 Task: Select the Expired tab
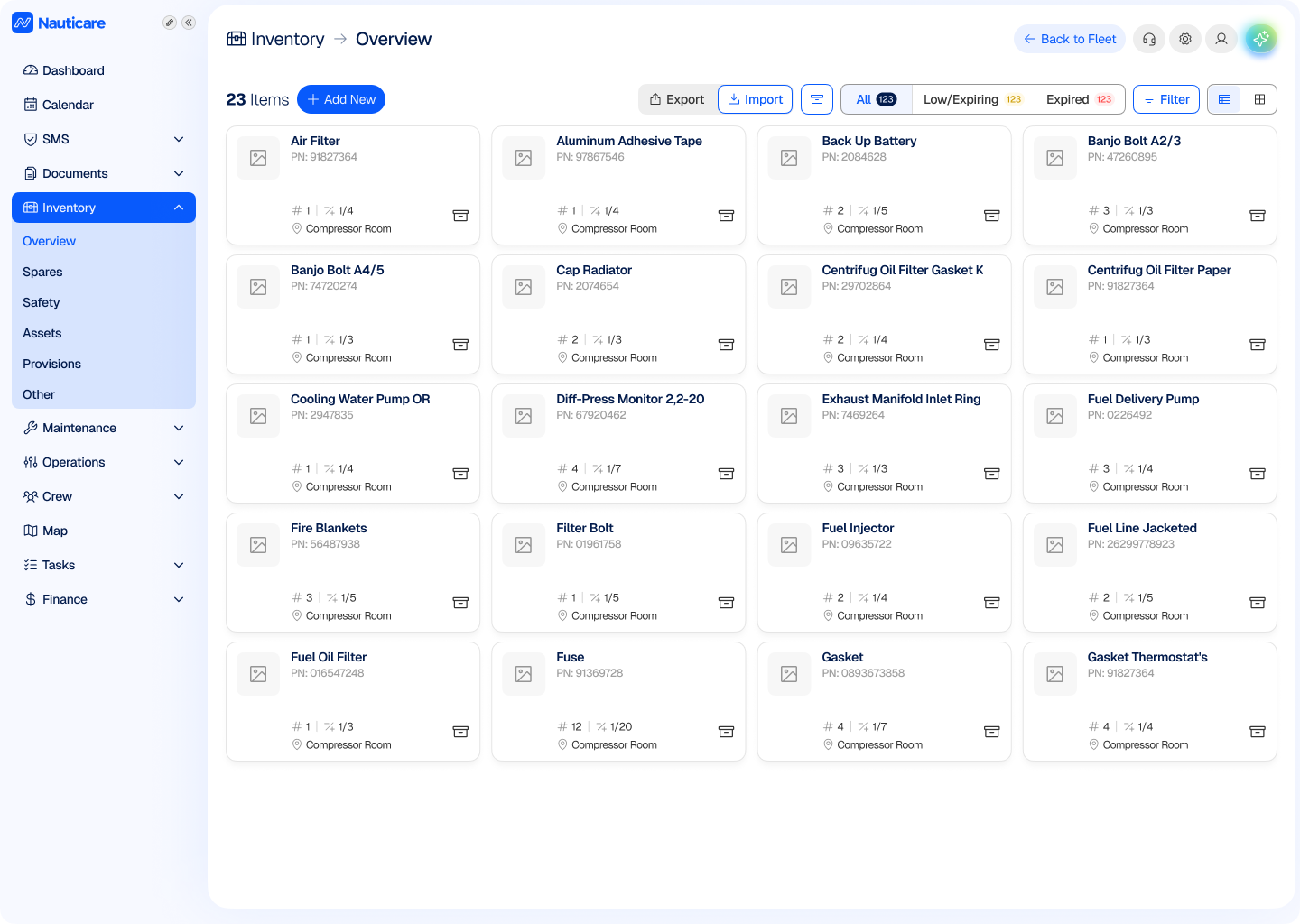[1080, 99]
